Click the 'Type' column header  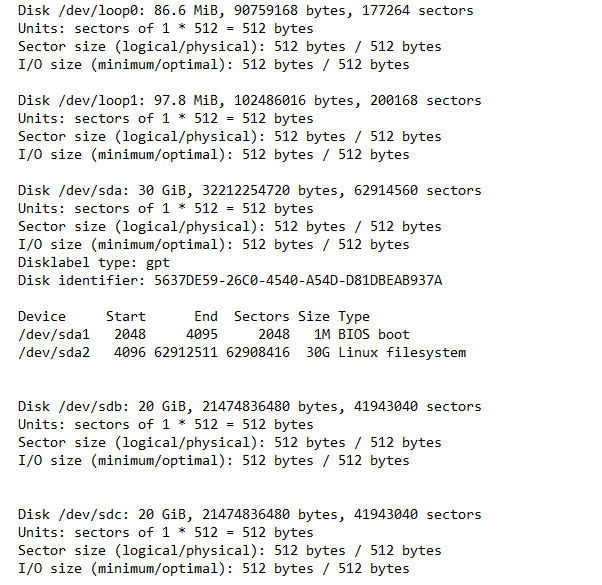tap(354, 316)
